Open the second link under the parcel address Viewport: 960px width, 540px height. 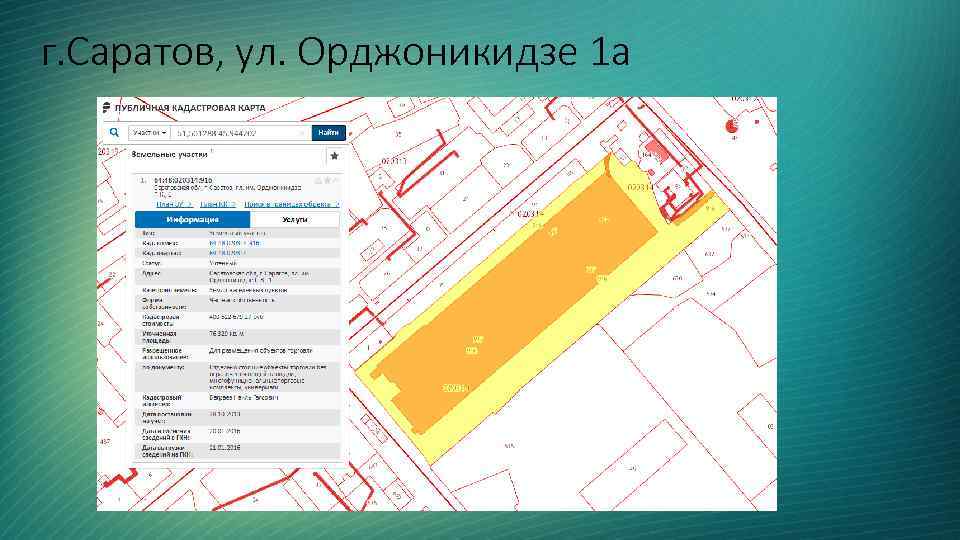pyautogui.click(x=217, y=204)
